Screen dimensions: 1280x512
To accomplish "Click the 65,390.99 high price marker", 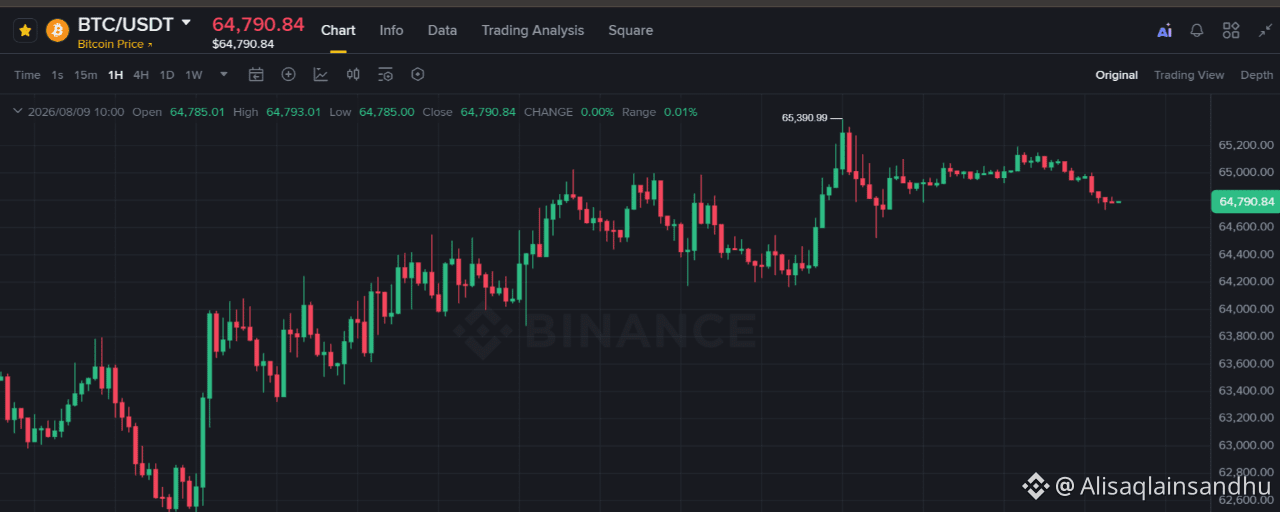I will tap(805, 118).
